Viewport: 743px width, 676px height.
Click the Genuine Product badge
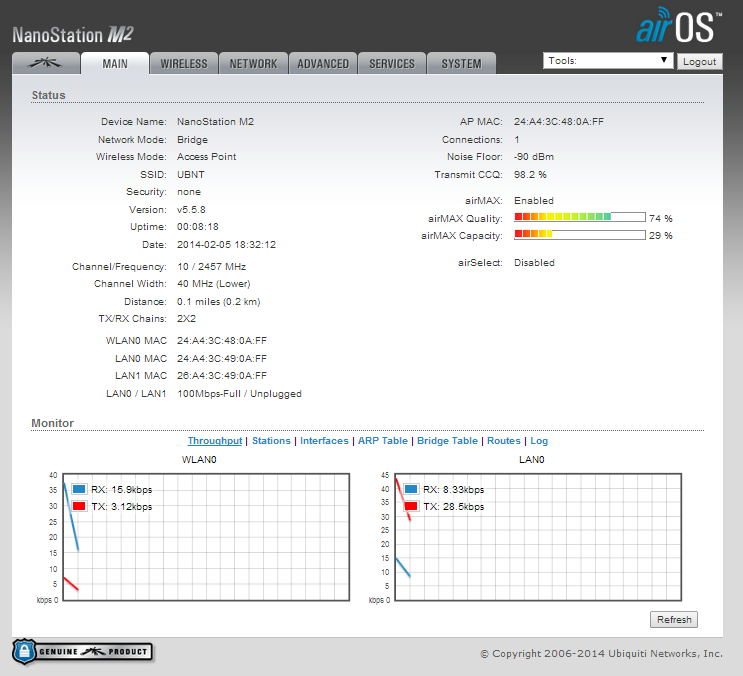click(x=82, y=651)
